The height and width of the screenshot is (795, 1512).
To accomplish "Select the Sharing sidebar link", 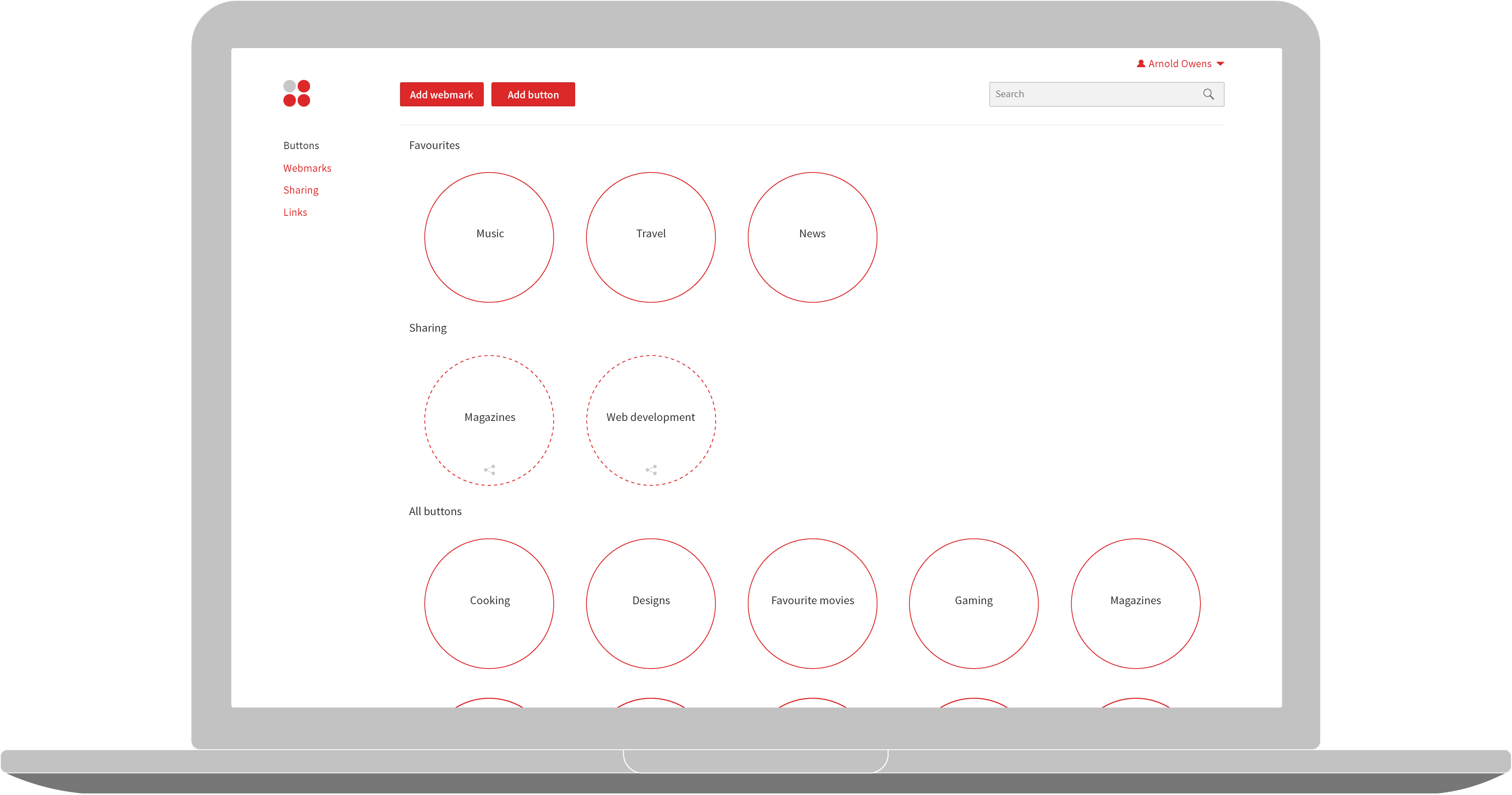I will click(x=300, y=190).
